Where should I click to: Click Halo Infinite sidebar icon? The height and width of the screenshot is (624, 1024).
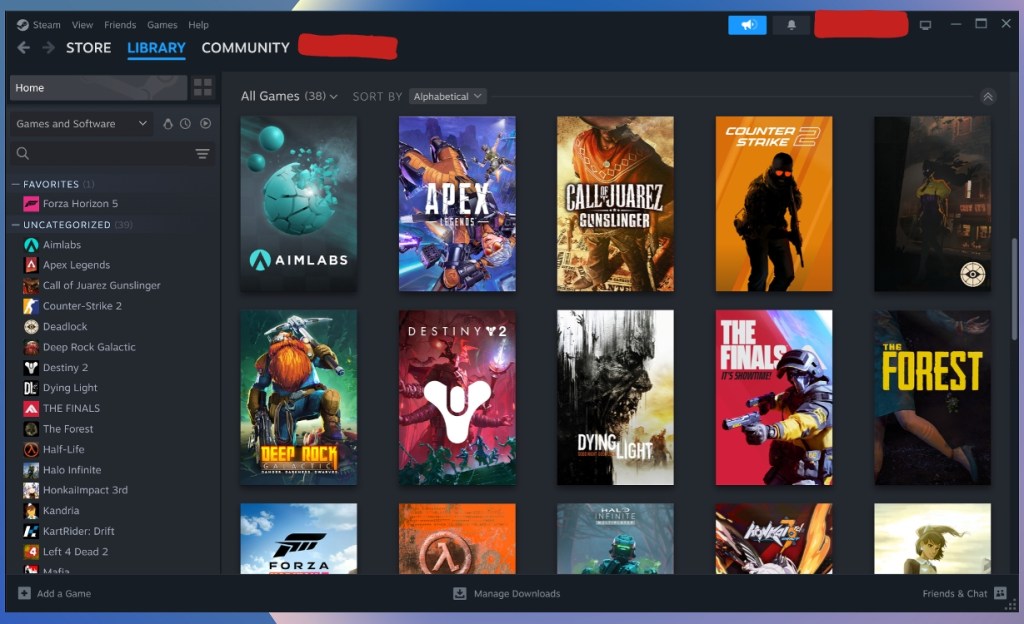click(31, 470)
